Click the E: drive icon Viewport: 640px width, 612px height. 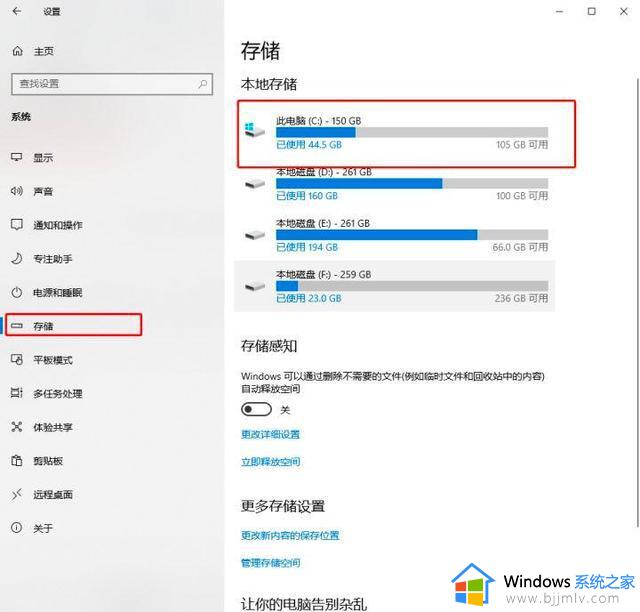[255, 235]
